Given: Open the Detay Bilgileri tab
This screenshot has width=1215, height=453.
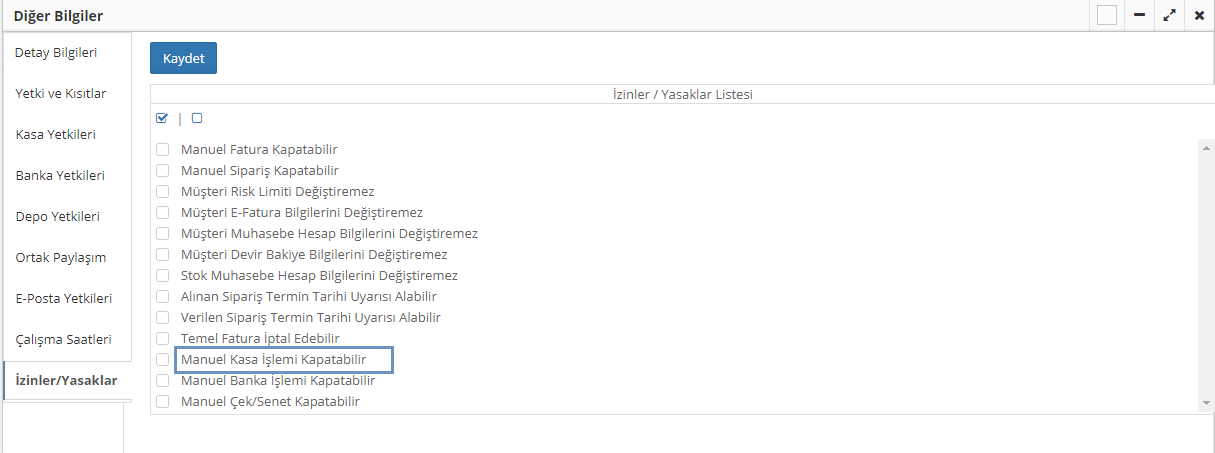Looking at the screenshot, I should [56, 52].
